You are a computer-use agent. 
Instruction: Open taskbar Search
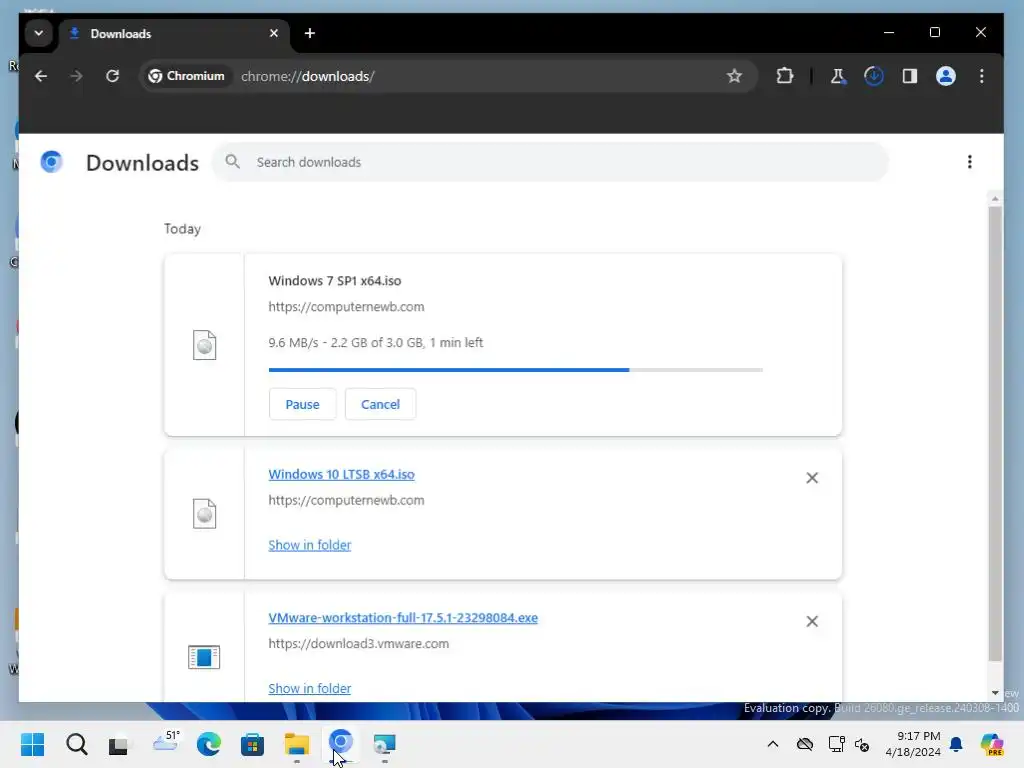76,744
